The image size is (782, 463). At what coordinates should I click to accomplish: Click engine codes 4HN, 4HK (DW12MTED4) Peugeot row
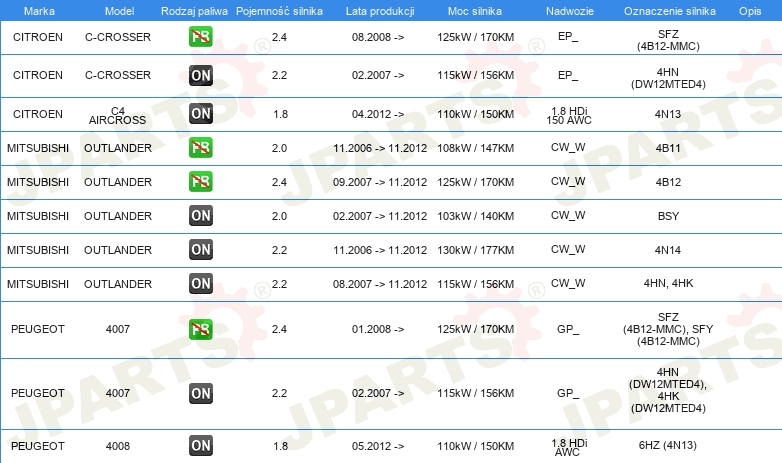coord(668,390)
